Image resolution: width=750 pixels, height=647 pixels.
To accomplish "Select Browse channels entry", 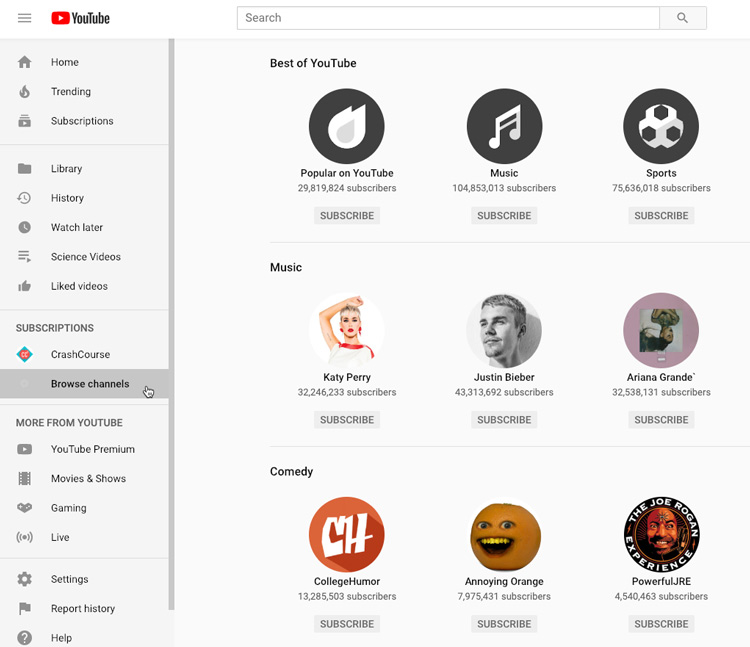I will [x=84, y=384].
